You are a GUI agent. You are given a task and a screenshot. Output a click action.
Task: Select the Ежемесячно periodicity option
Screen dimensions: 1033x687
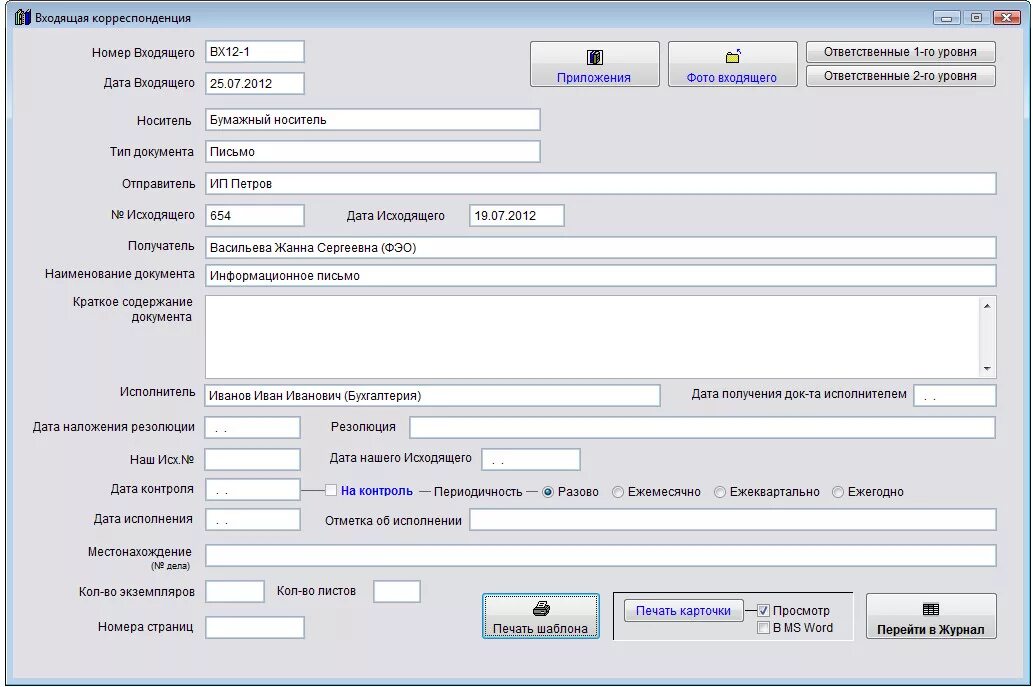click(618, 492)
